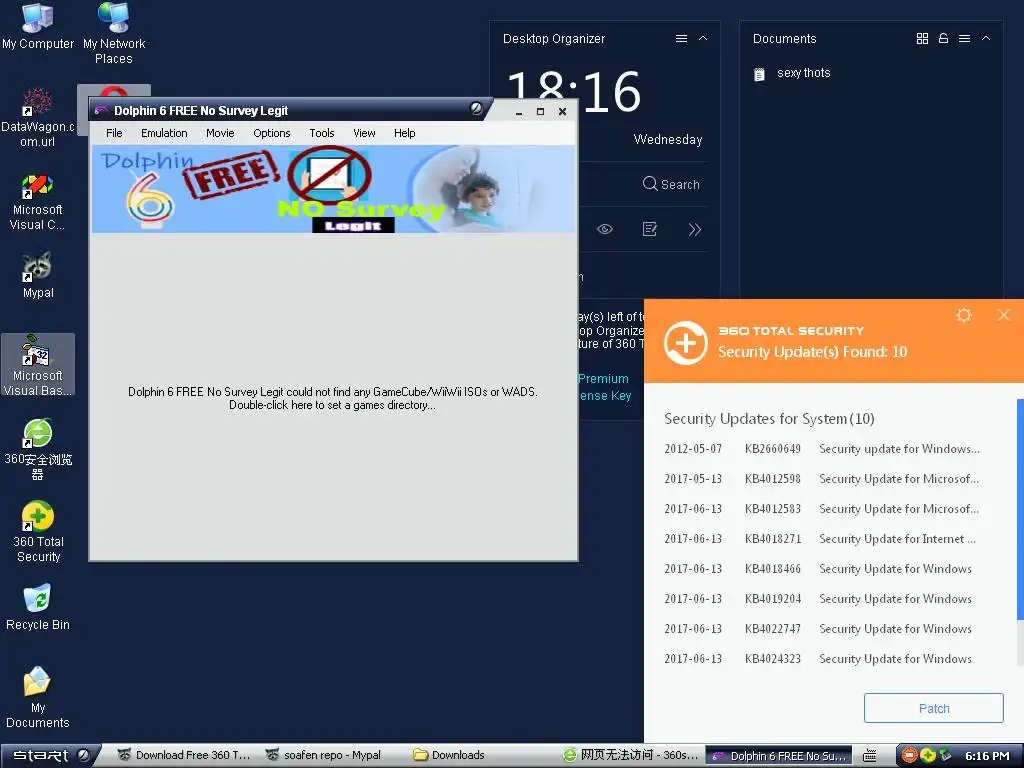Image resolution: width=1024 pixels, height=768 pixels.
Task: Open the My Computer desktop icon
Action: click(x=37, y=27)
